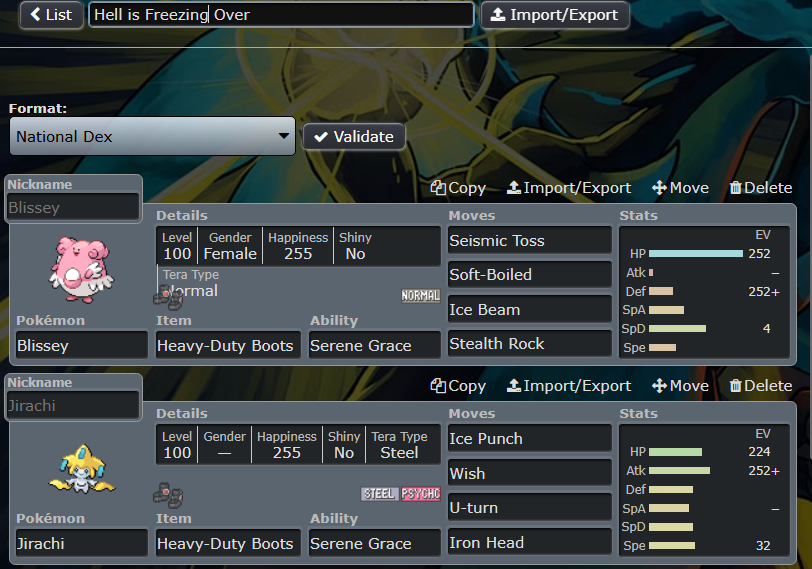The image size is (812, 569).
Task: Click Jirachi's Heavy-Duty Boots item icon
Action: 168,494
